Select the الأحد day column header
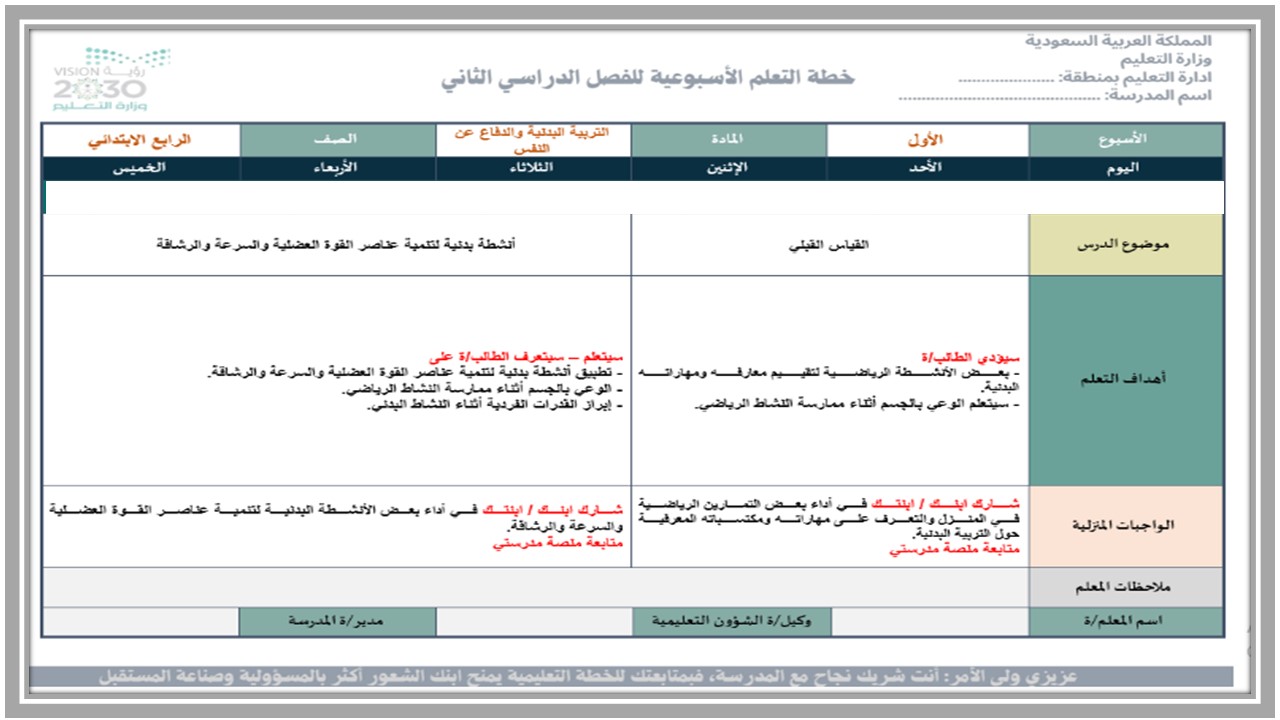1280x720 pixels. click(x=925, y=168)
